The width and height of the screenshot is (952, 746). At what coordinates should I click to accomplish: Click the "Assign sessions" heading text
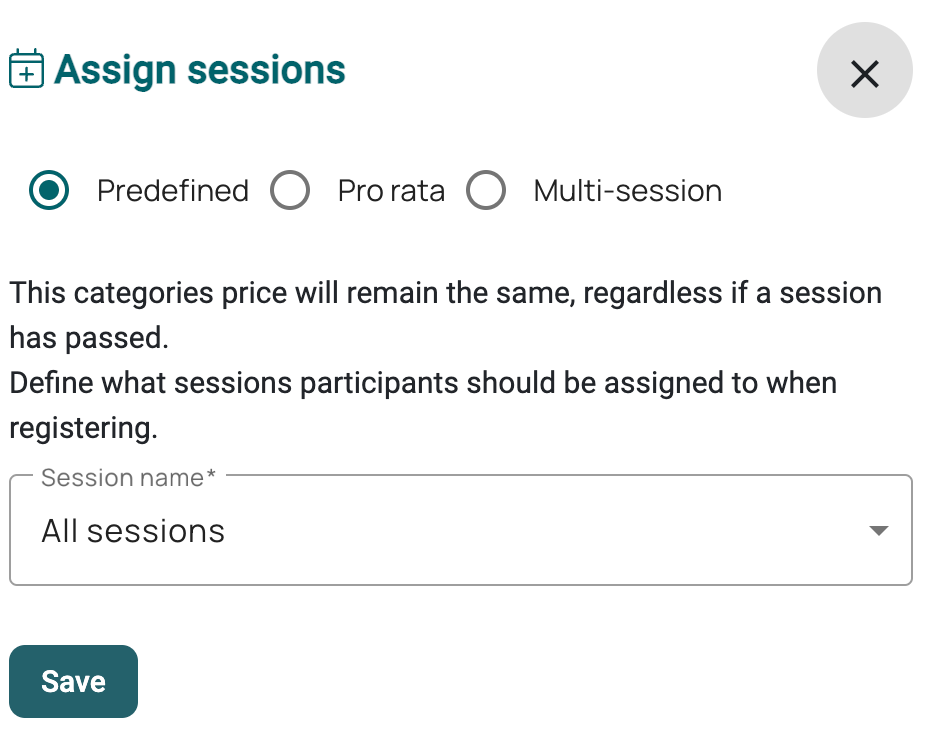pyautogui.click(x=200, y=70)
